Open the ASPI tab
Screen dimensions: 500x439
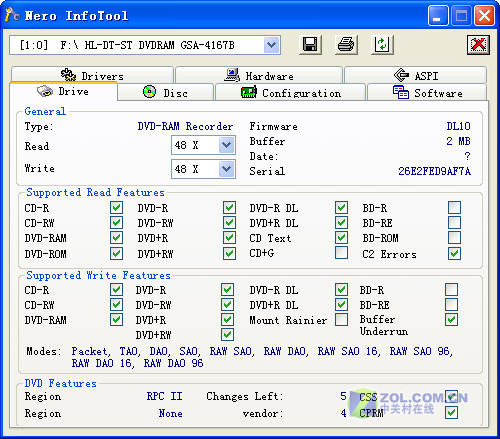(x=415, y=75)
